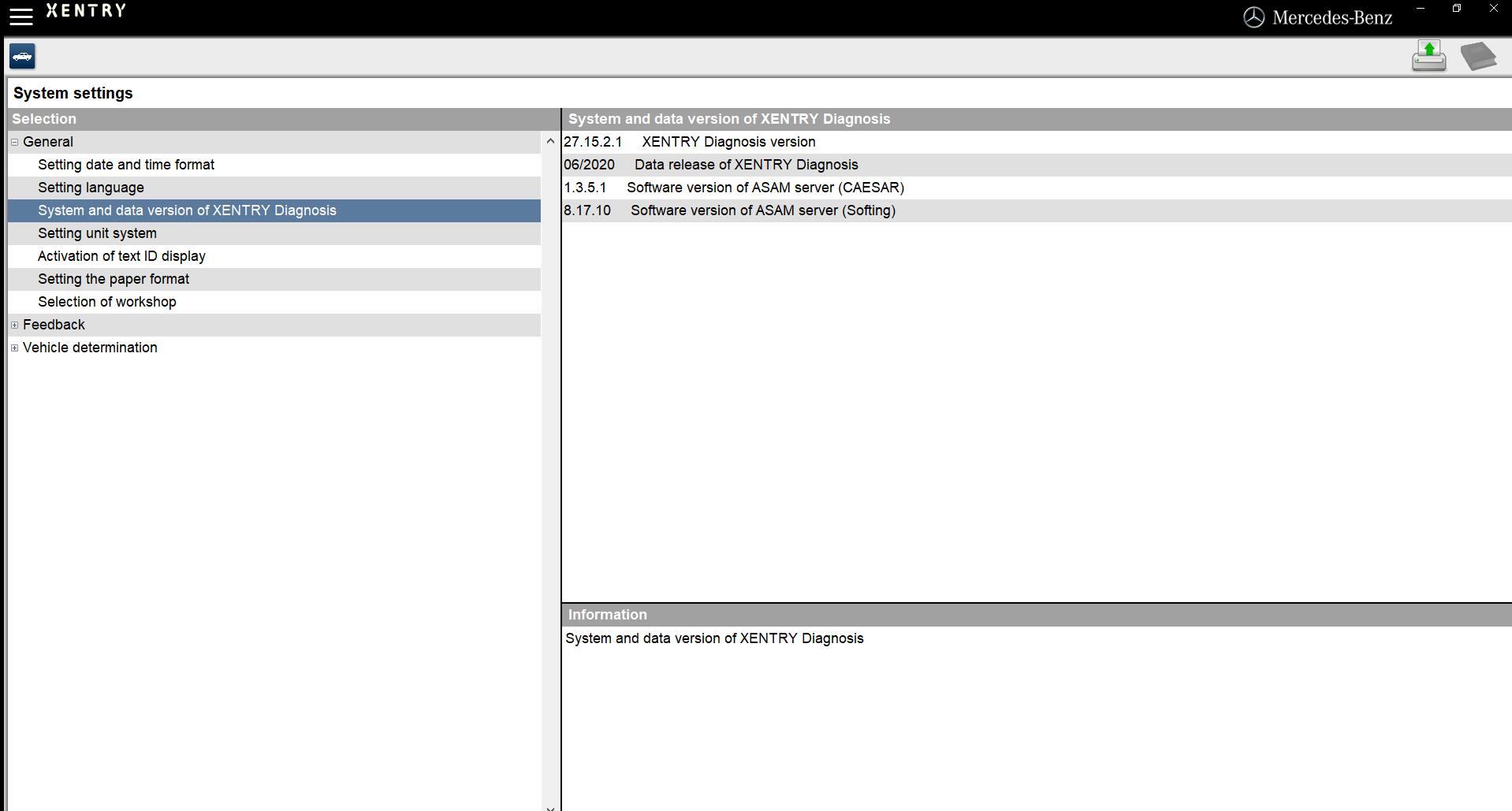Screen dimensions: 1512x811
Task: Select Selection of workshop
Action: coord(274,302)
